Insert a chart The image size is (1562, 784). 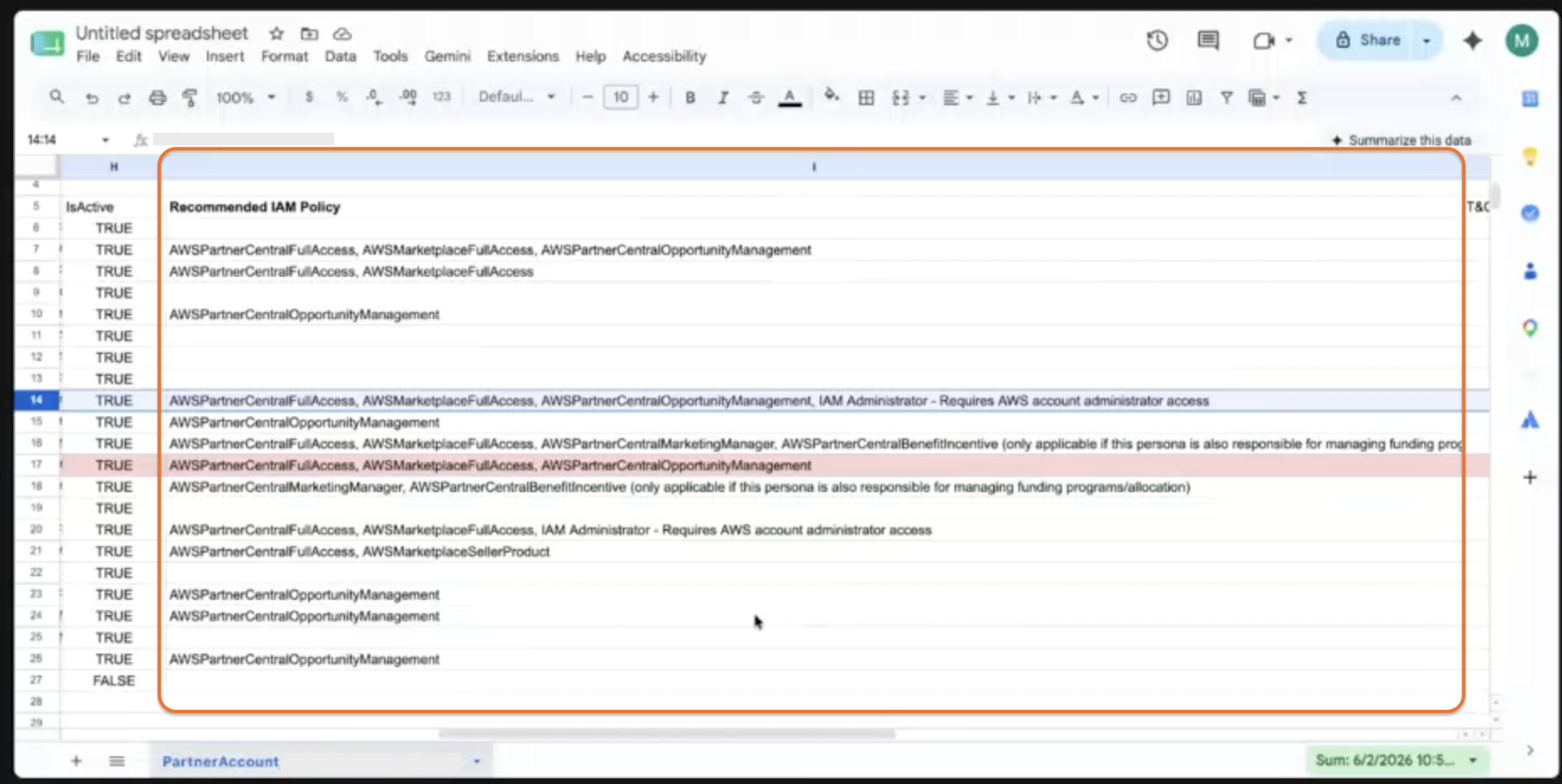1194,98
